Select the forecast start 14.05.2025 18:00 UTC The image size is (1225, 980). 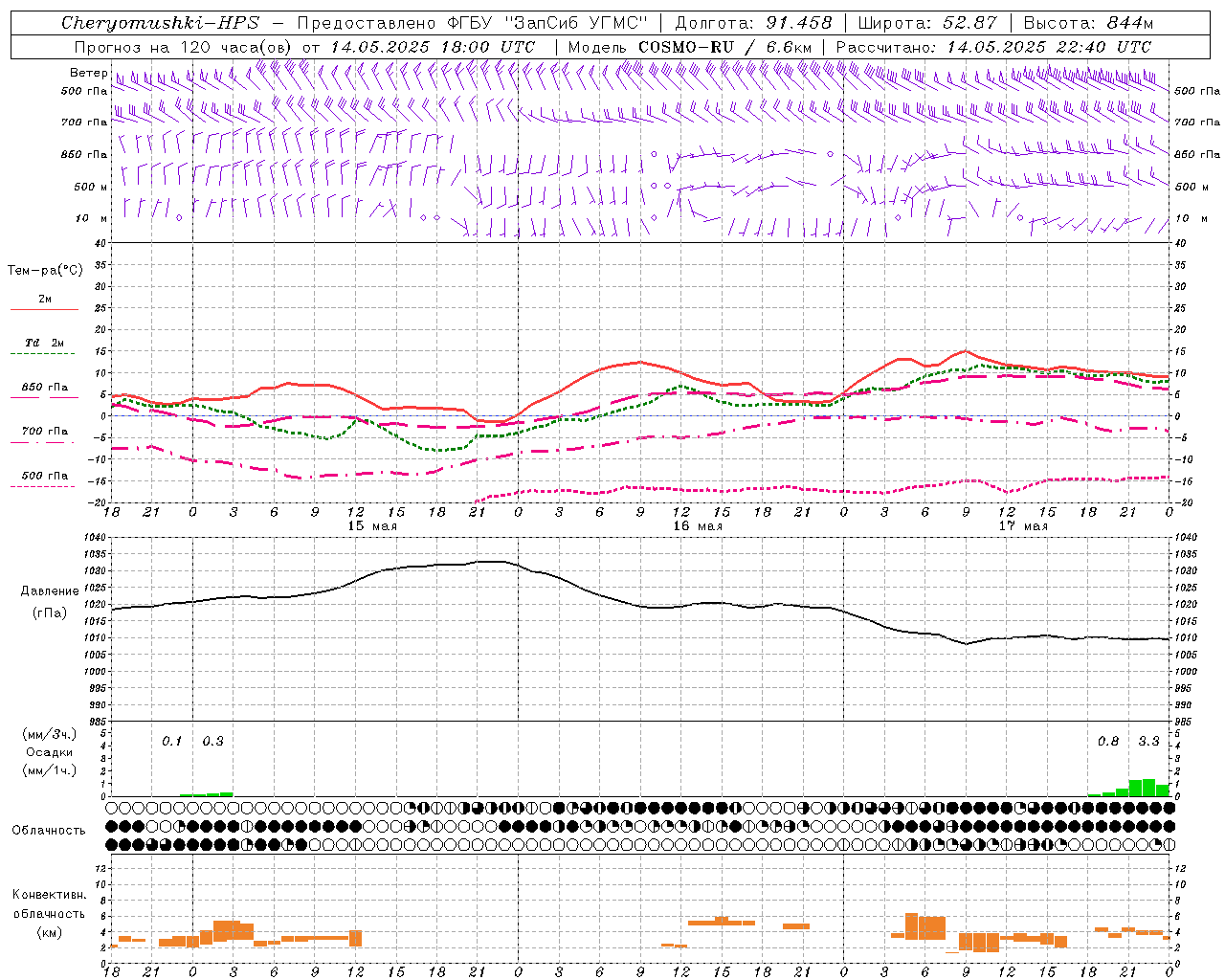[433, 47]
